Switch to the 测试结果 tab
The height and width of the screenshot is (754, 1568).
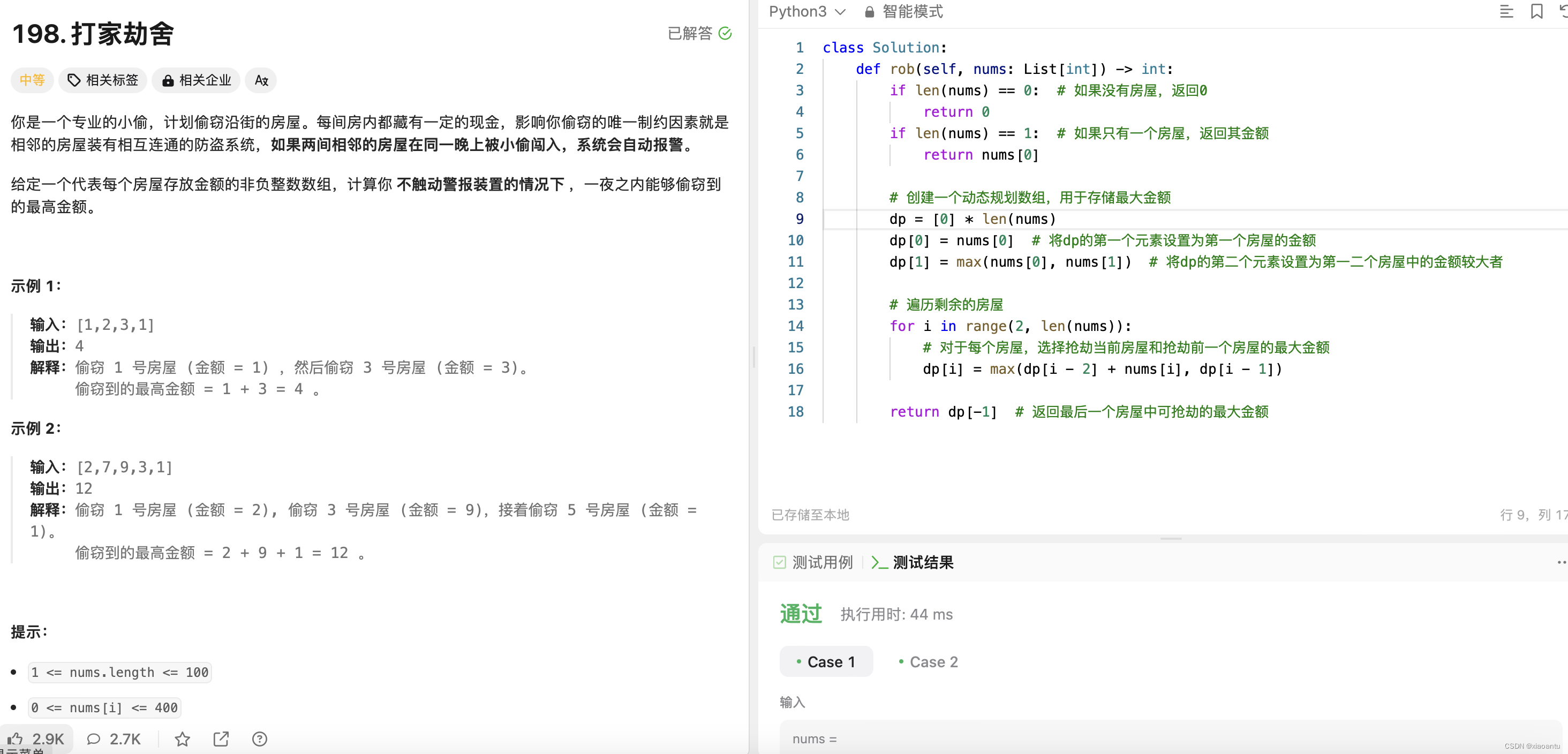point(912,562)
